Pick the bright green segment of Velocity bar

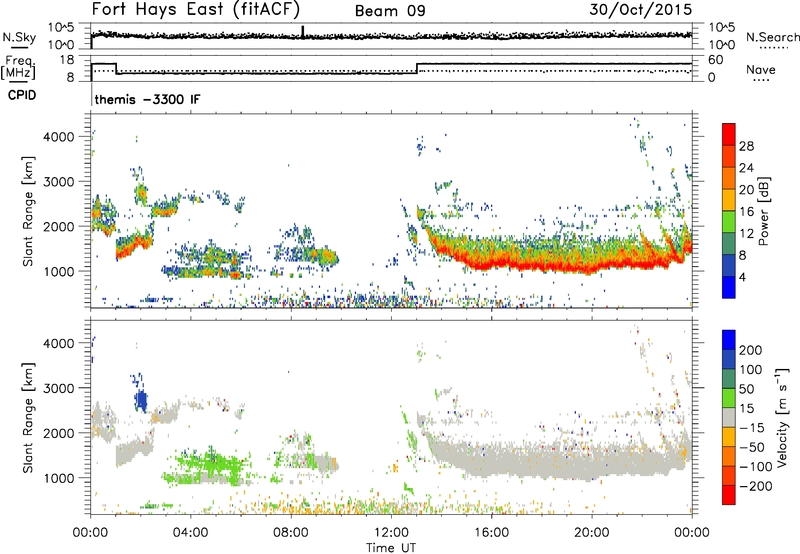(x=729, y=398)
